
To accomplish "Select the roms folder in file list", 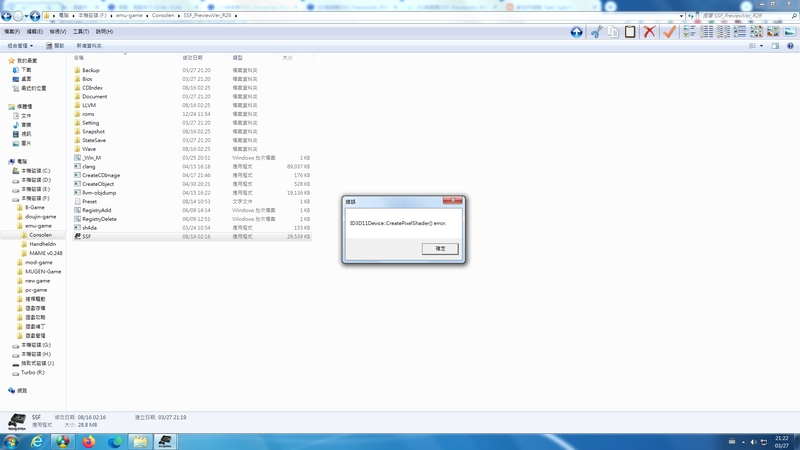I will (x=88, y=114).
